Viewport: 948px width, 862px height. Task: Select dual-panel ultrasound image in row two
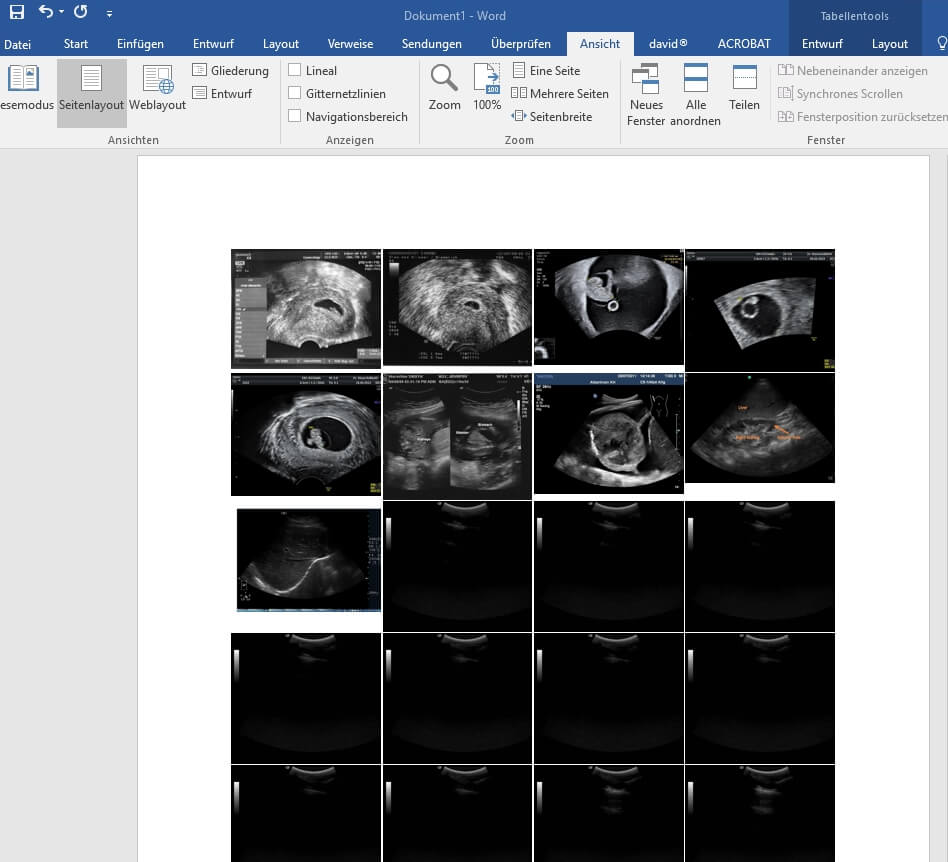(x=457, y=436)
